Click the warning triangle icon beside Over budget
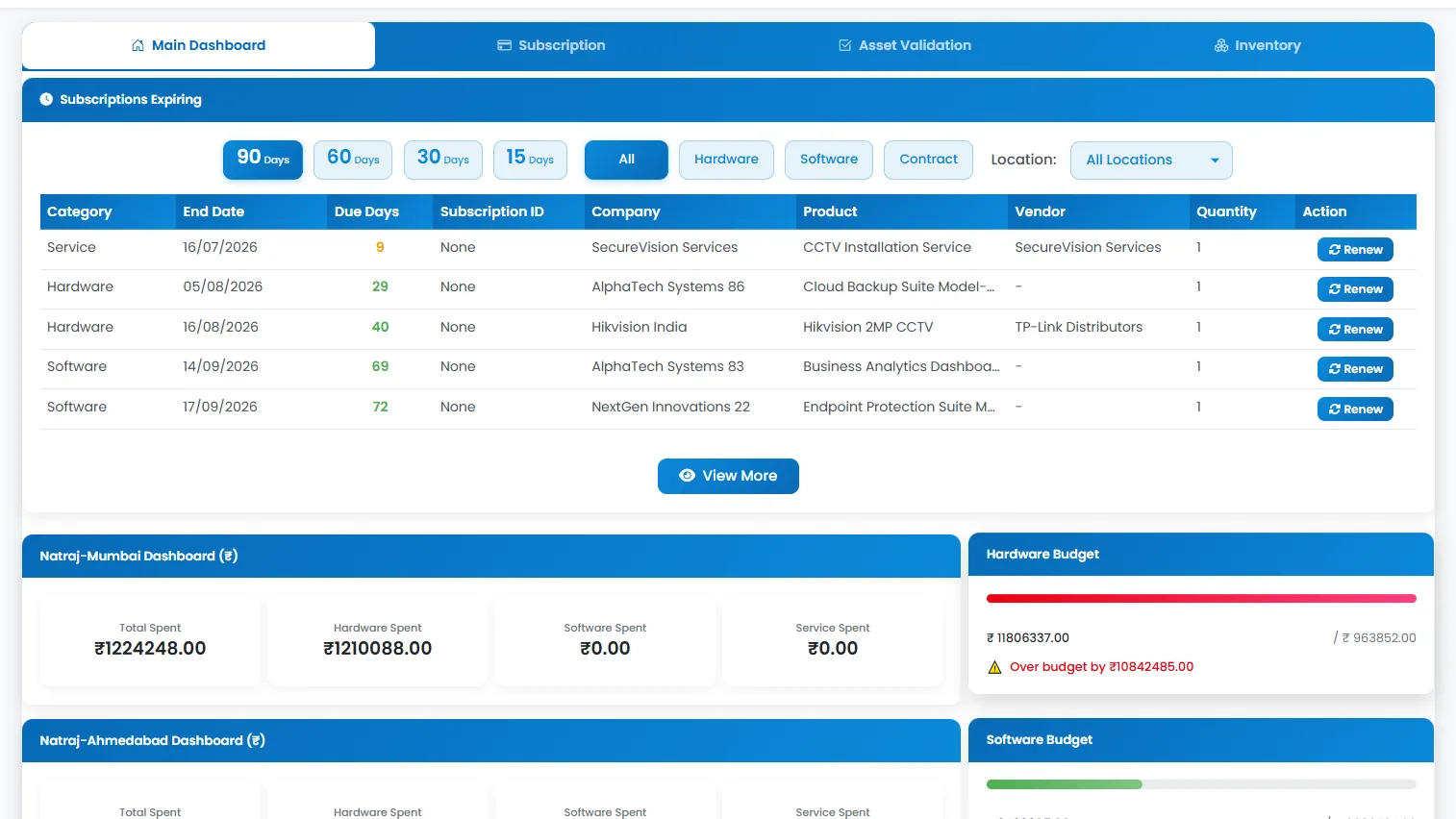 995,667
